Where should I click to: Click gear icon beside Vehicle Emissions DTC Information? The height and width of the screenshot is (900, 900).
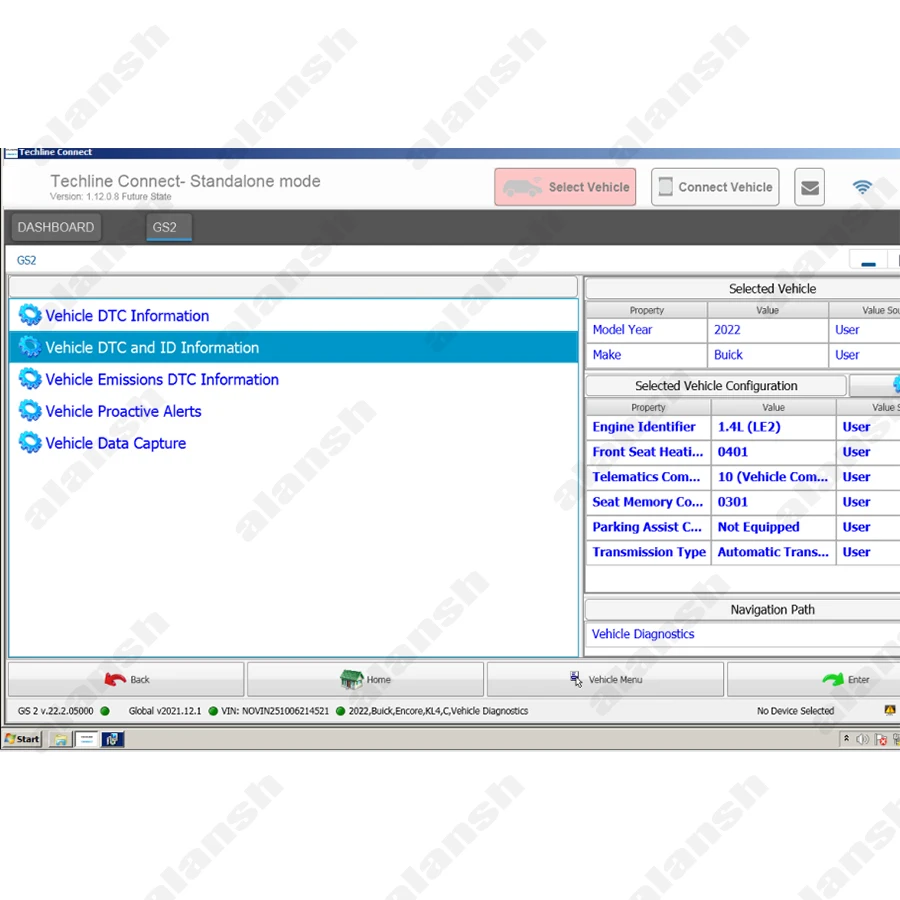(30, 379)
